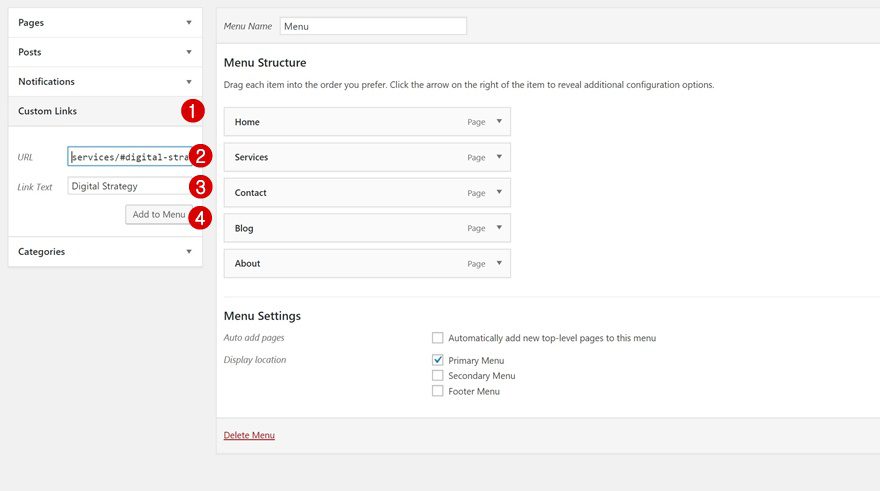Expand Blog menu item options arrow
The width and height of the screenshot is (880, 491).
tap(499, 227)
